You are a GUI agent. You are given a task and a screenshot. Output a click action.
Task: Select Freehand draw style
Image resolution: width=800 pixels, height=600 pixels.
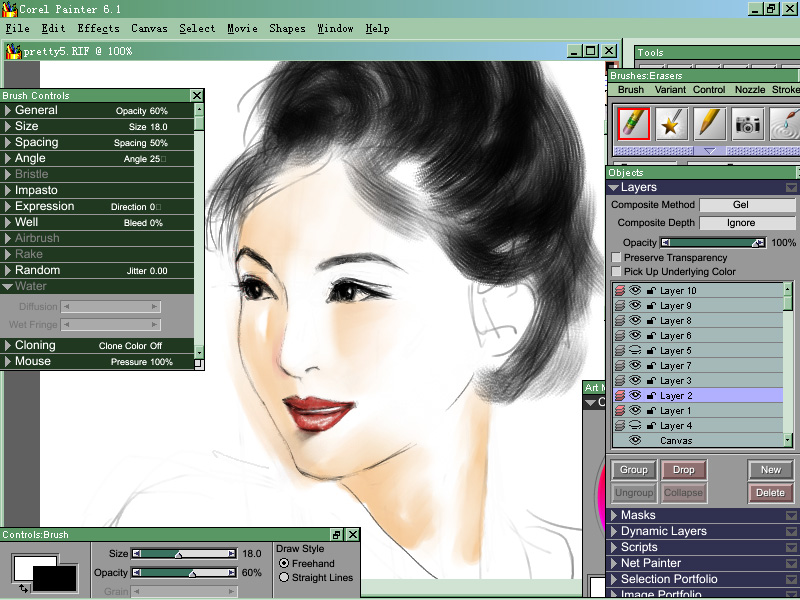[284, 563]
